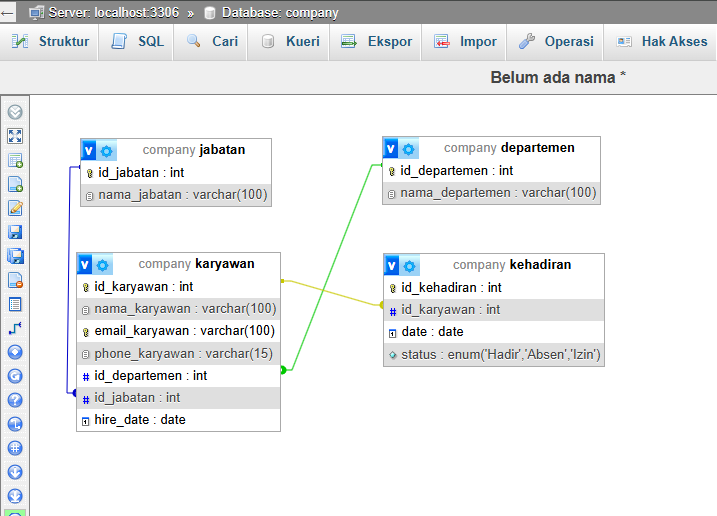The height and width of the screenshot is (516, 717).
Task: Switch to the SQL tab
Action: point(138,42)
